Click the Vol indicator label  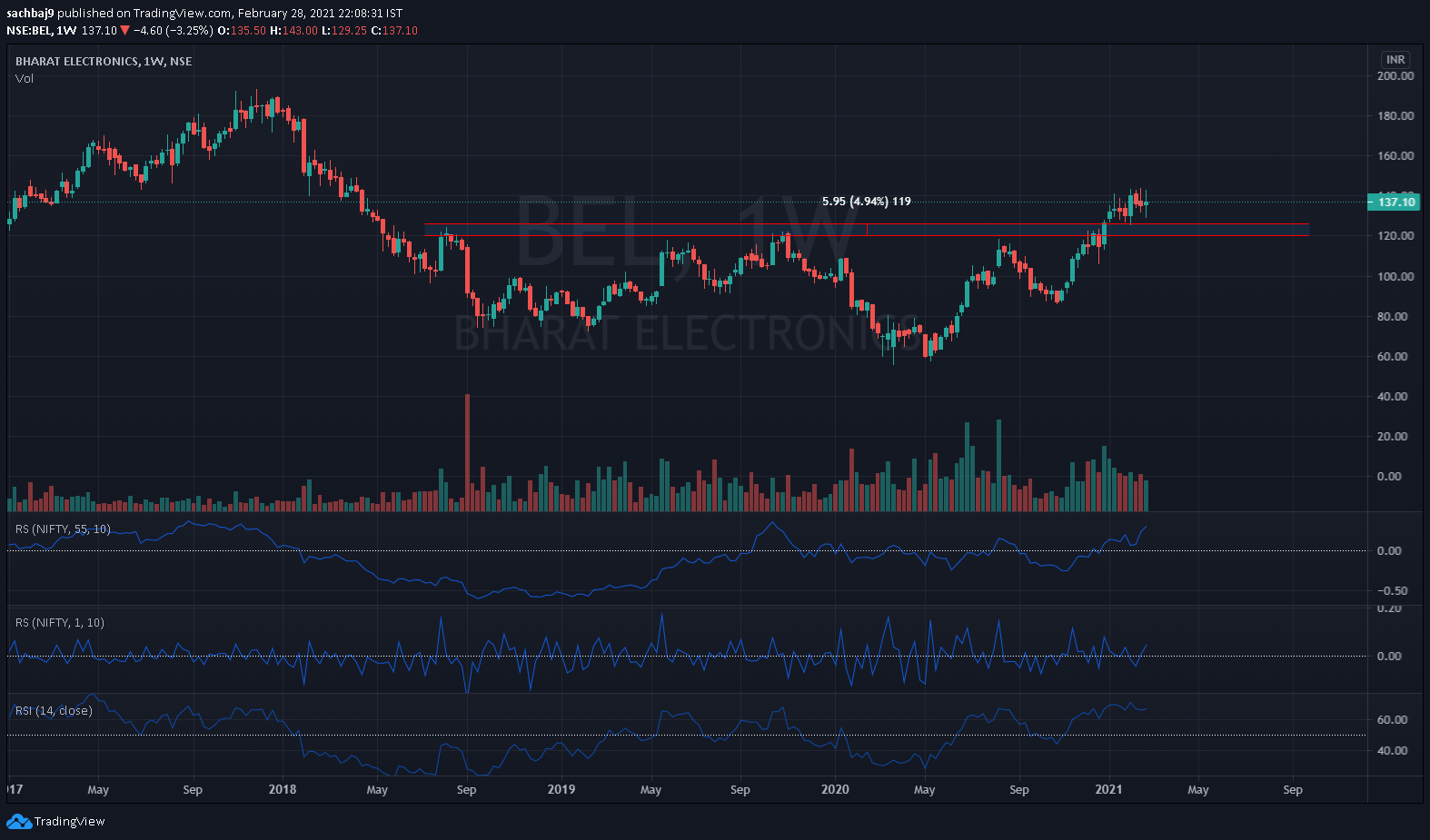pos(25,78)
